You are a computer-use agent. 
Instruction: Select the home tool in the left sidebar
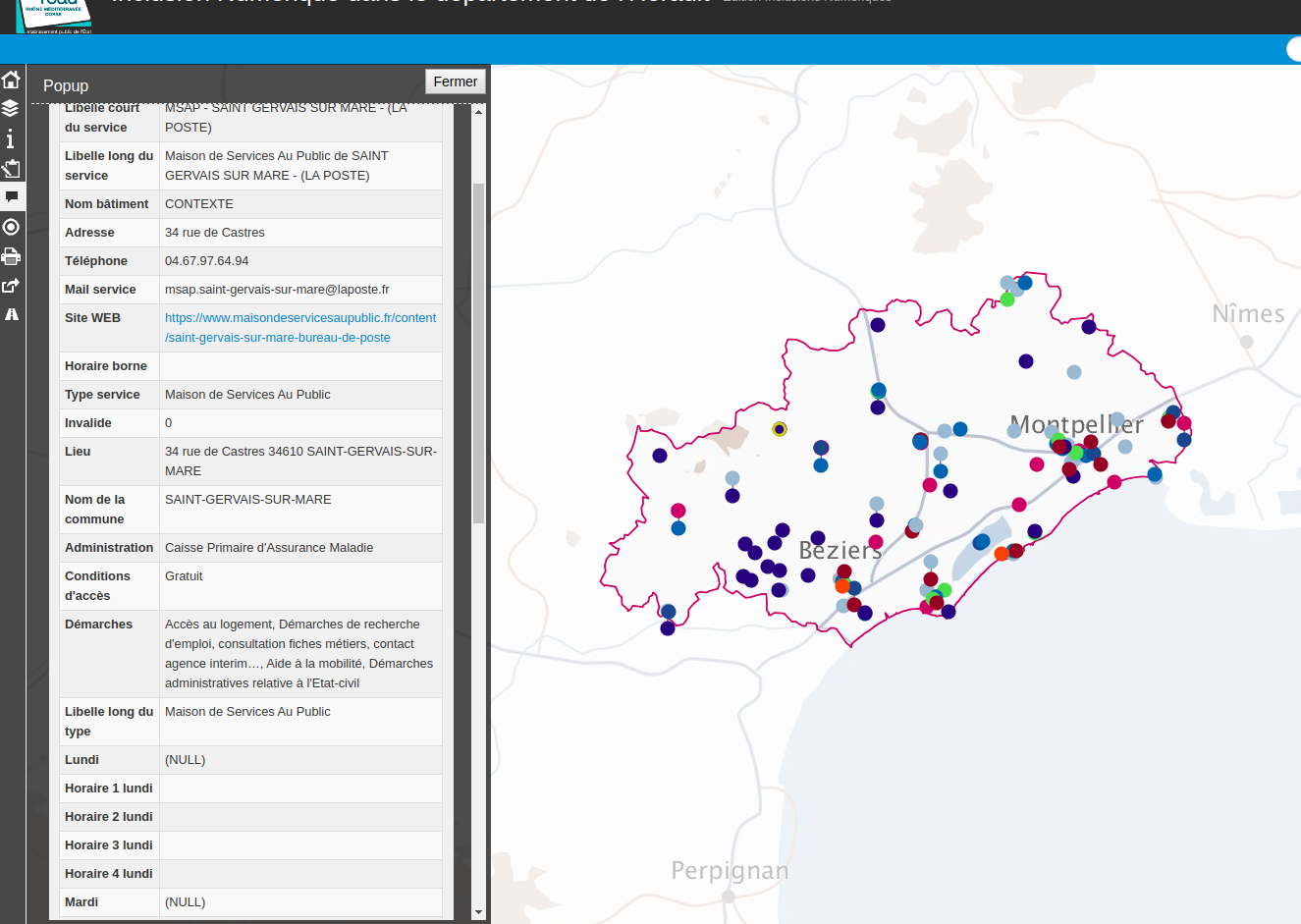[11, 78]
